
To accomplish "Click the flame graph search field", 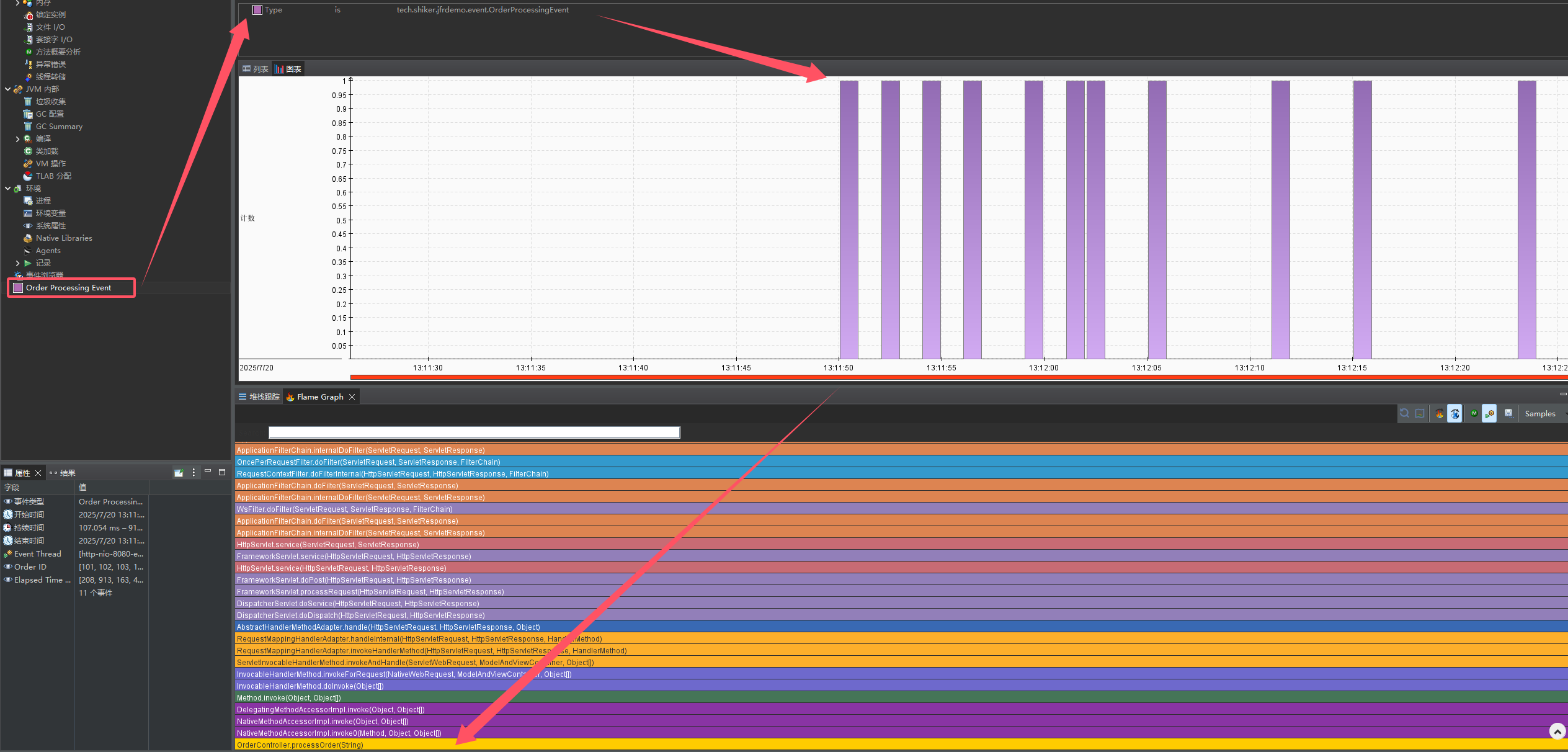I will (x=474, y=432).
